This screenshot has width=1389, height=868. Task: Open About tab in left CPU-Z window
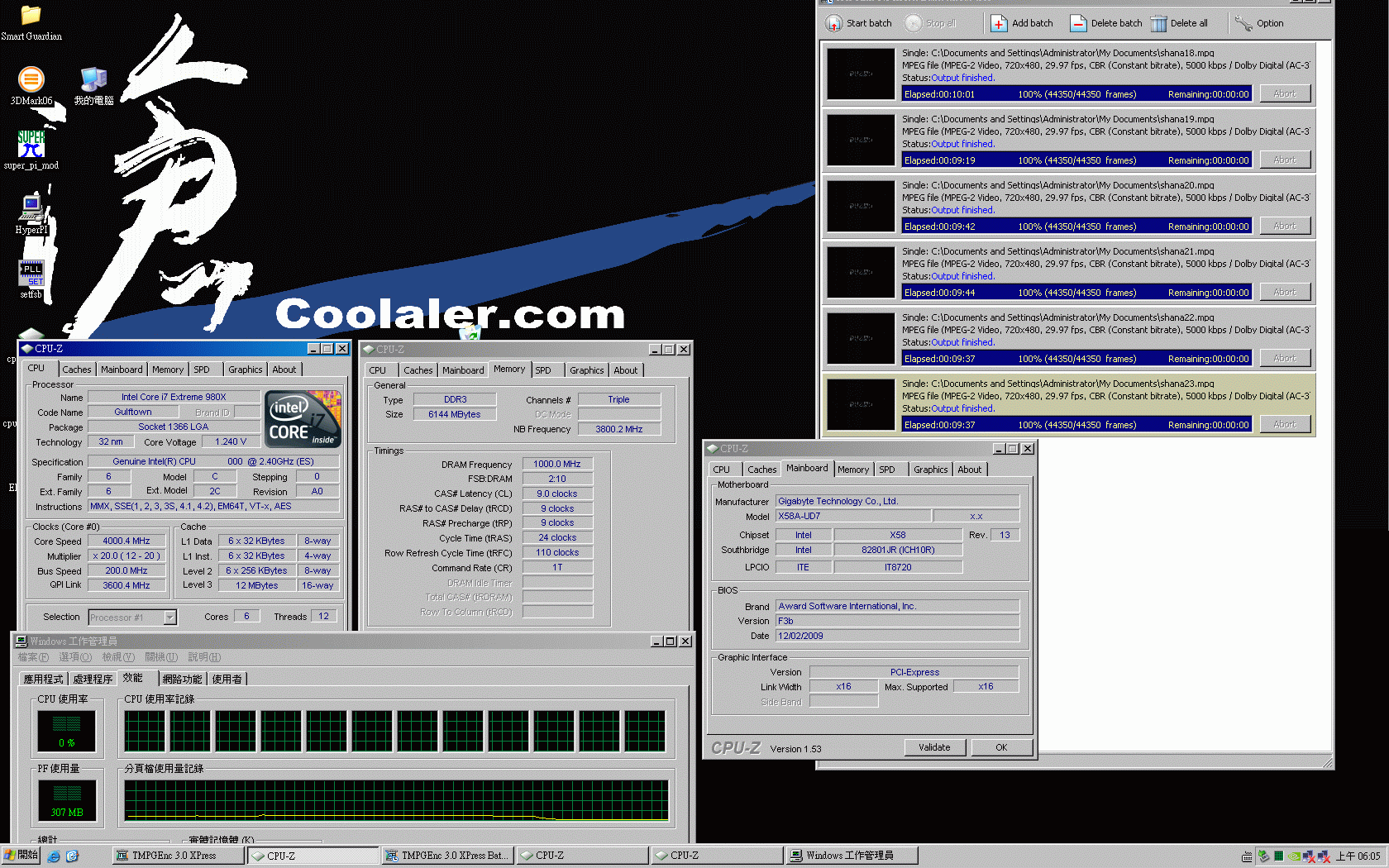[284, 370]
